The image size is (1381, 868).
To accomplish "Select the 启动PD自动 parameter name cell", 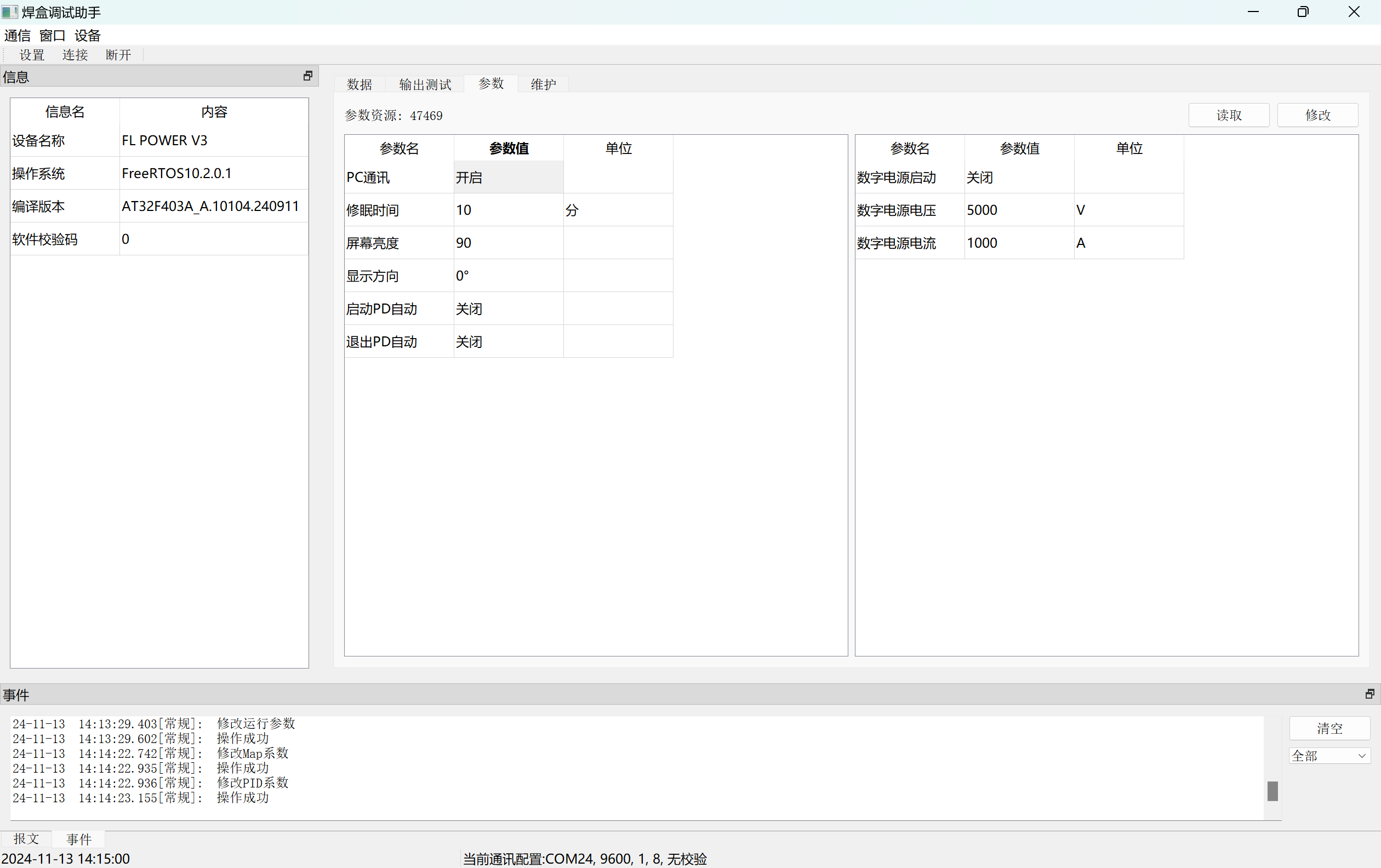I will (399, 309).
